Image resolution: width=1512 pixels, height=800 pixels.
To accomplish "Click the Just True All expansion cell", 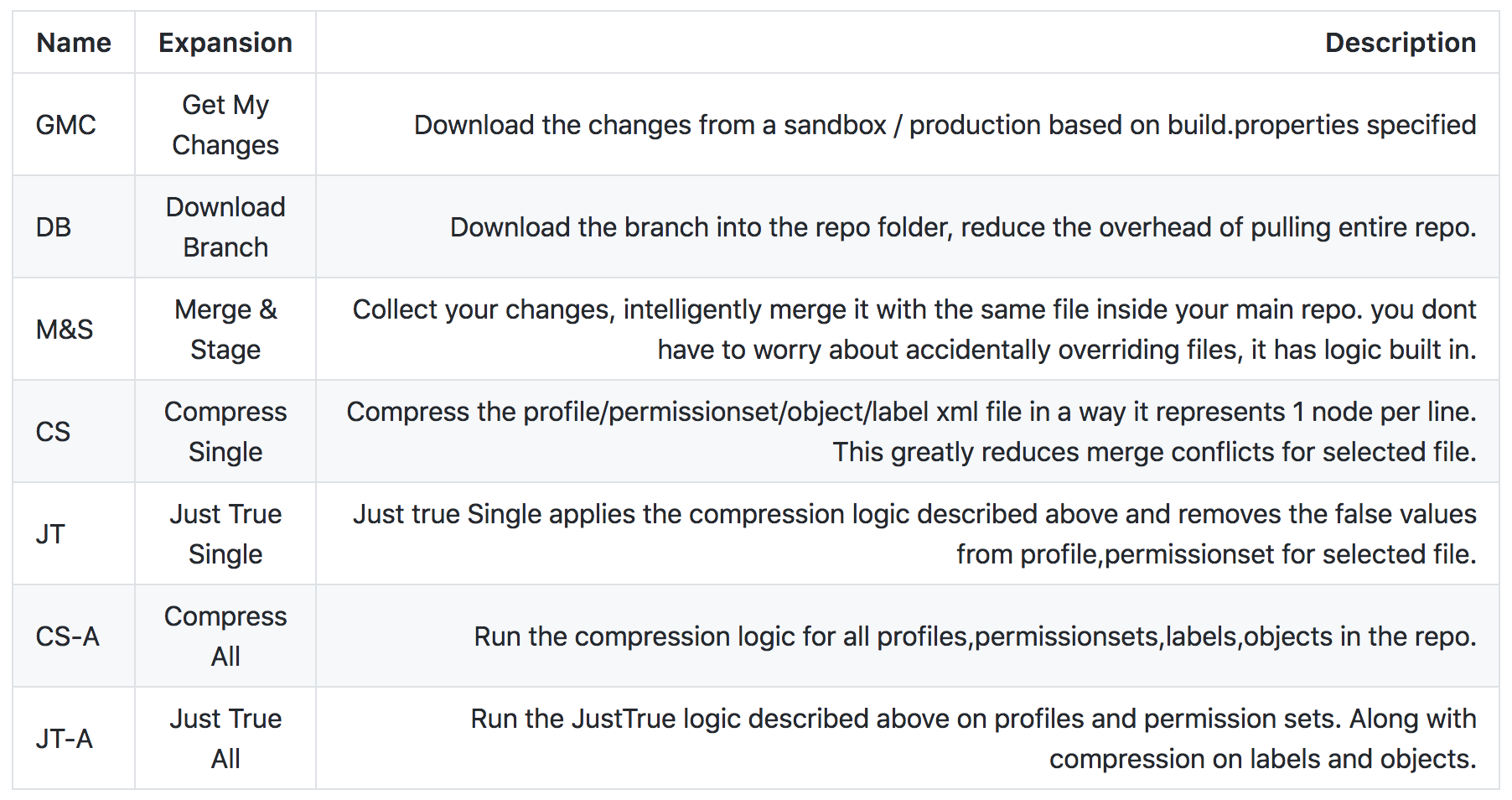I will click(x=225, y=739).
